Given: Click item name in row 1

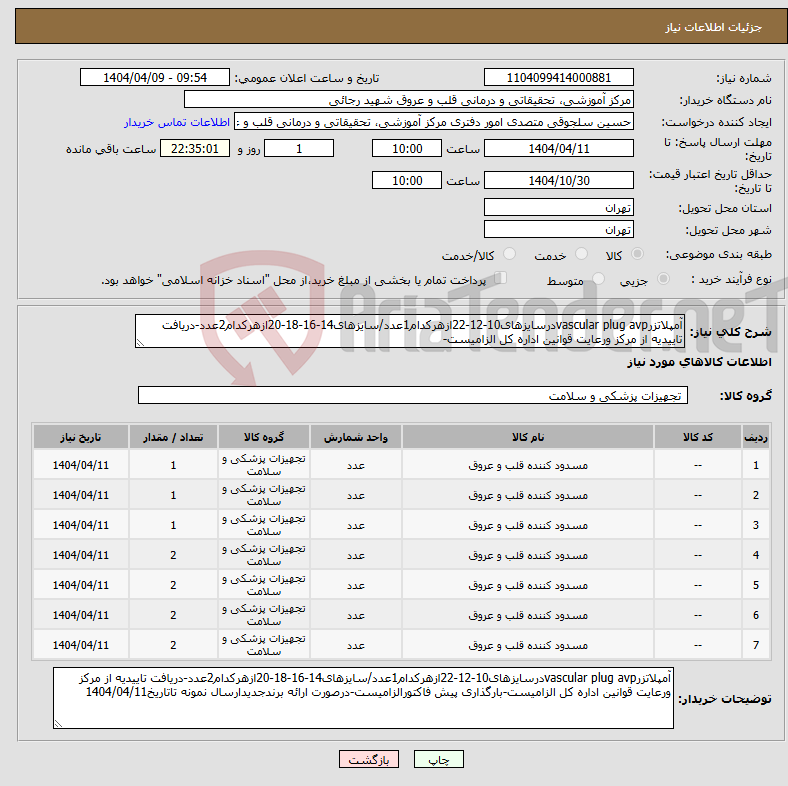Looking at the screenshot, I should (x=528, y=465).
